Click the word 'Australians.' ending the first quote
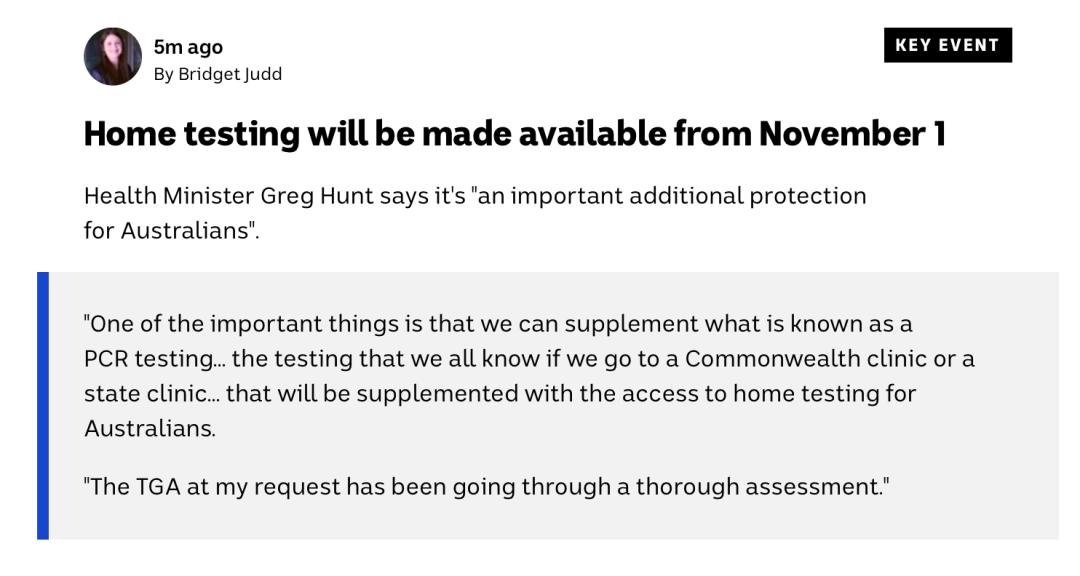 click(x=150, y=429)
